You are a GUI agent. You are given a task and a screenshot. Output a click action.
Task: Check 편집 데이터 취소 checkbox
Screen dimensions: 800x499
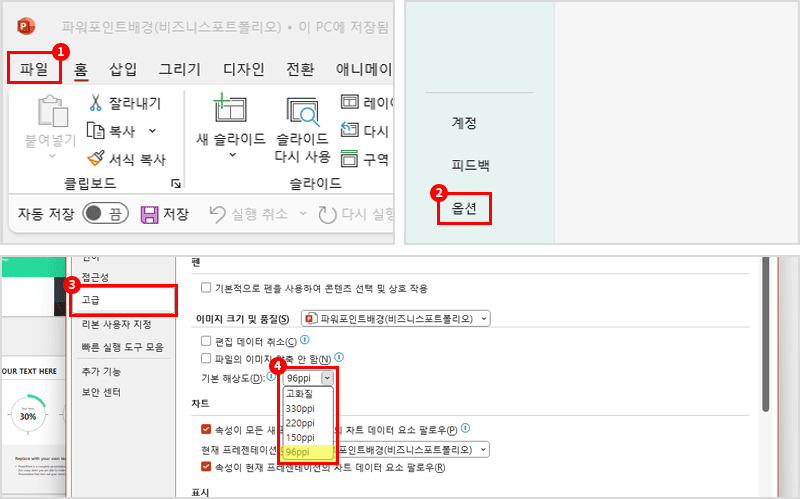(206, 341)
